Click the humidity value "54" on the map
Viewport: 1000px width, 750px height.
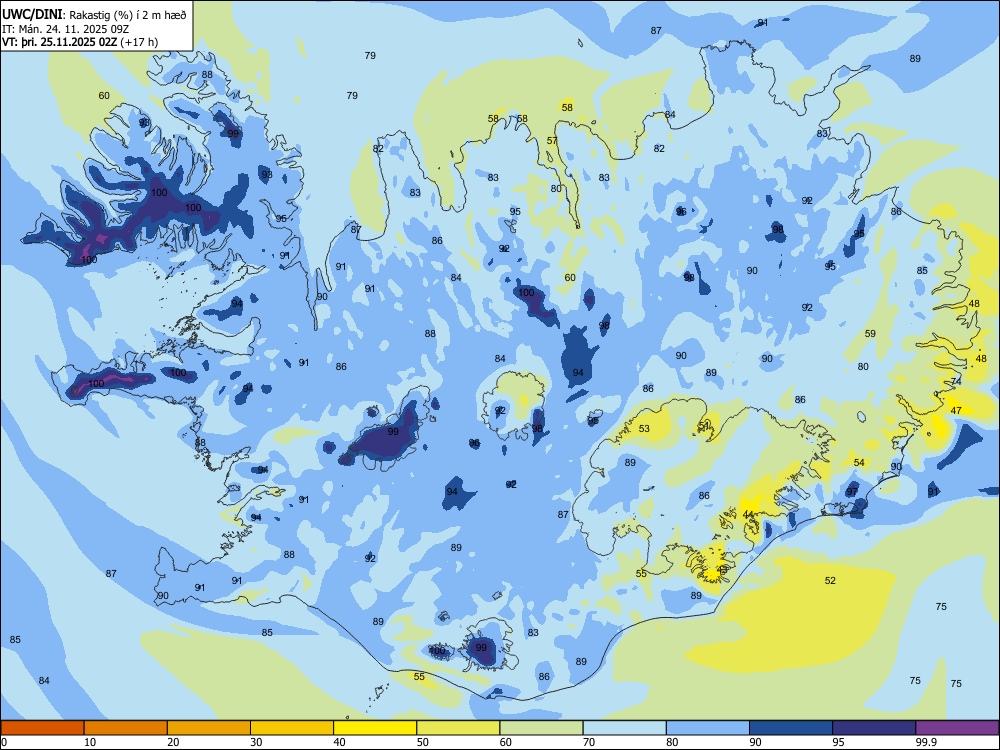(859, 462)
